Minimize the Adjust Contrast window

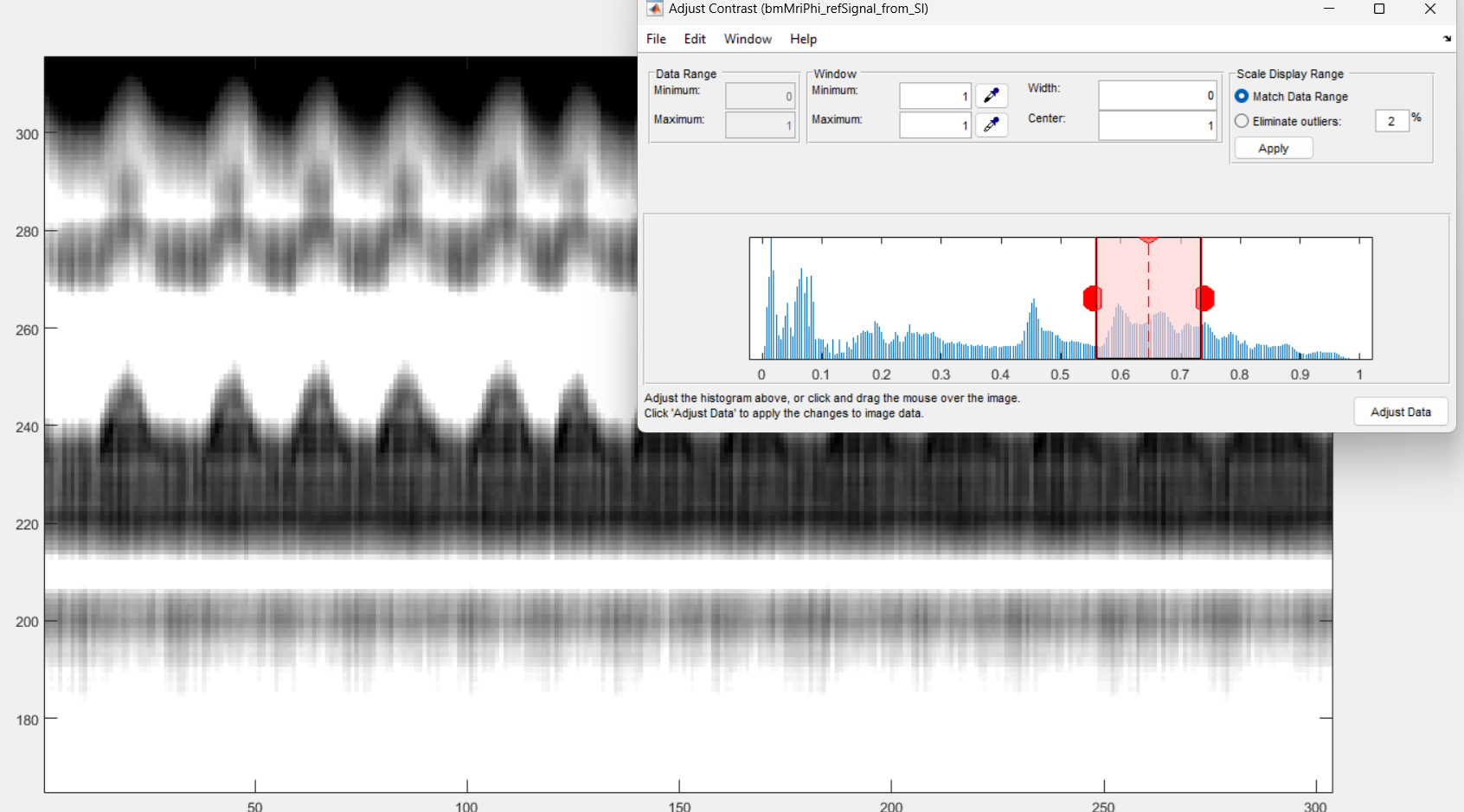(x=1329, y=9)
